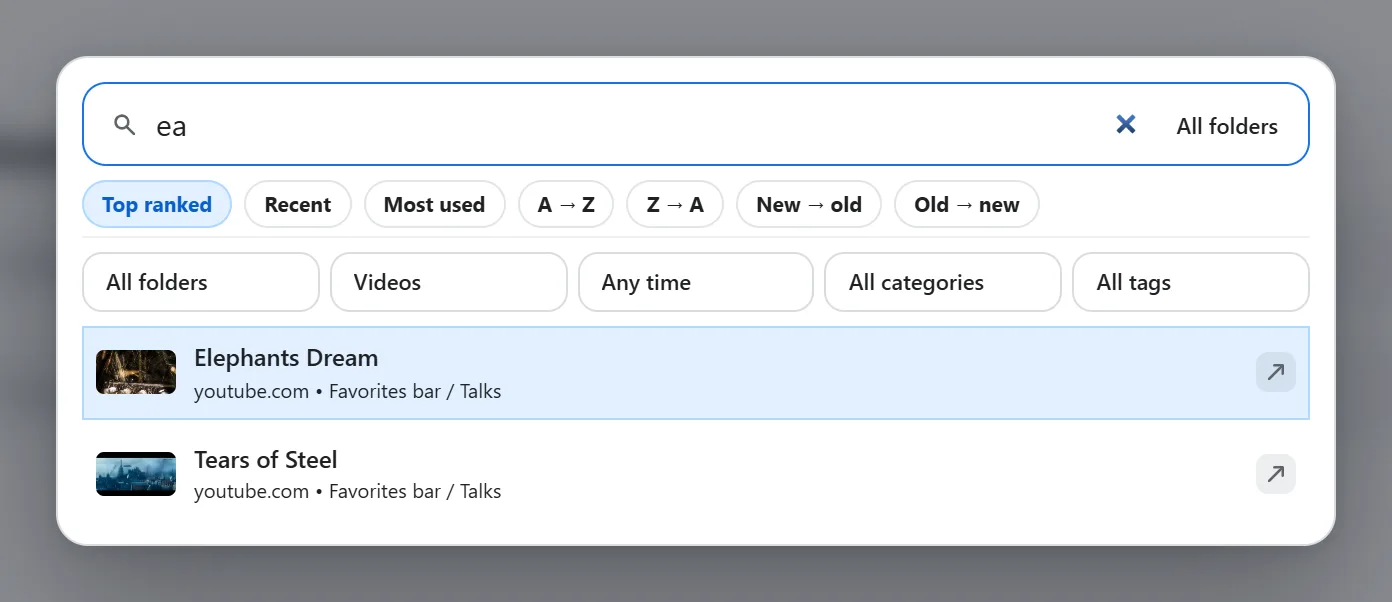This screenshot has width=1392, height=602.
Task: Sort results by Recent
Action: pos(298,204)
